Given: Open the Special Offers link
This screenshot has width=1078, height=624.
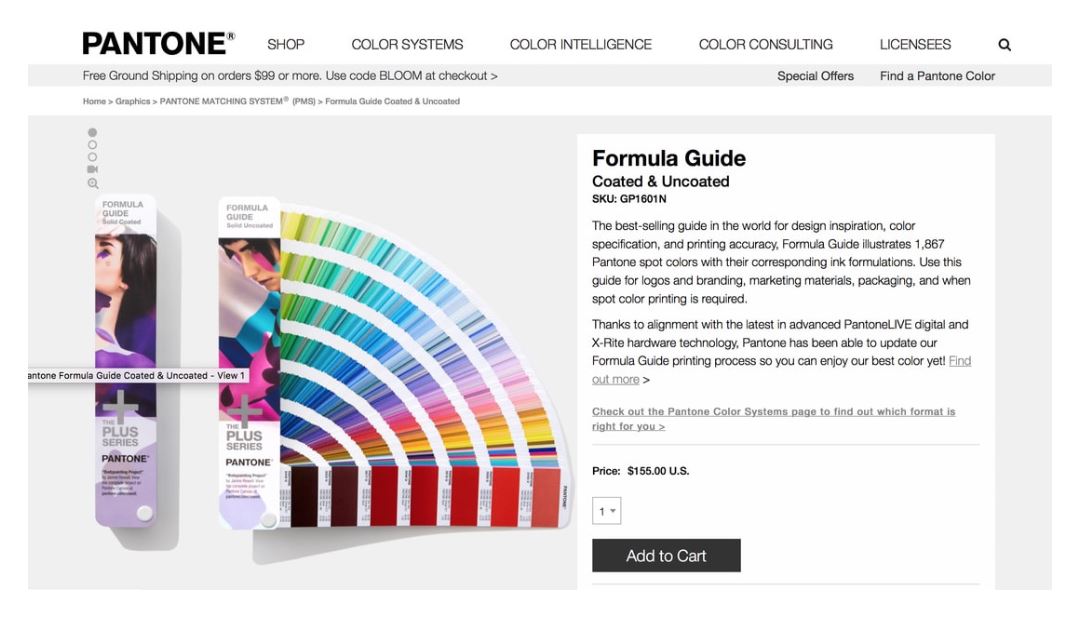Looking at the screenshot, I should coord(815,76).
